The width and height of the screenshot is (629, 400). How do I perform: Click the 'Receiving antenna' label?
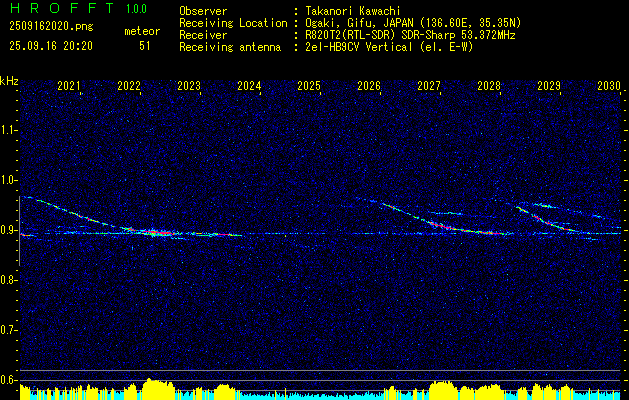tap(230, 47)
